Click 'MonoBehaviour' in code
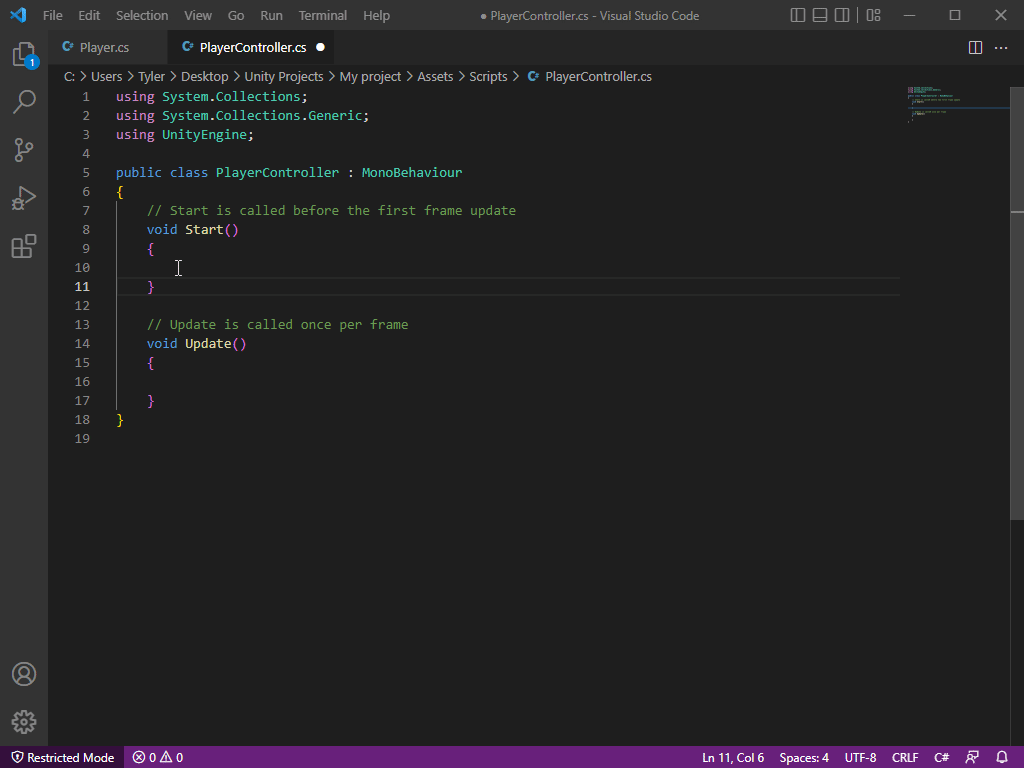Image resolution: width=1024 pixels, height=768 pixels. tap(411, 172)
